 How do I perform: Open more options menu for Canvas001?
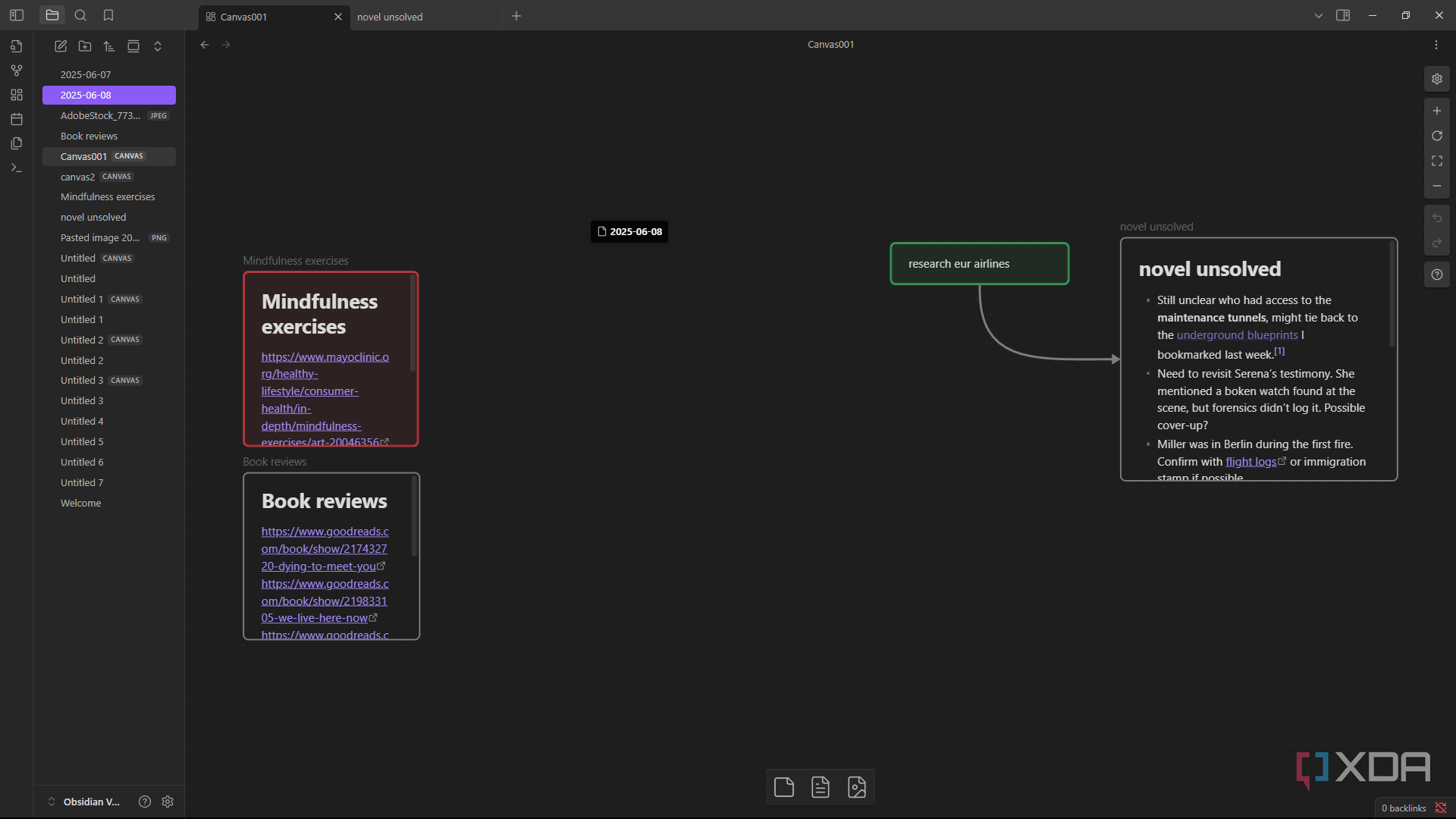pos(1436,45)
